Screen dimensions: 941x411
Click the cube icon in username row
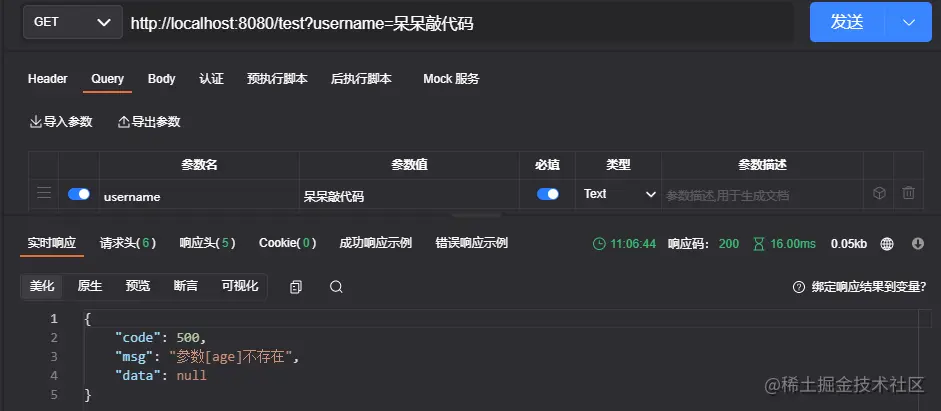click(879, 193)
